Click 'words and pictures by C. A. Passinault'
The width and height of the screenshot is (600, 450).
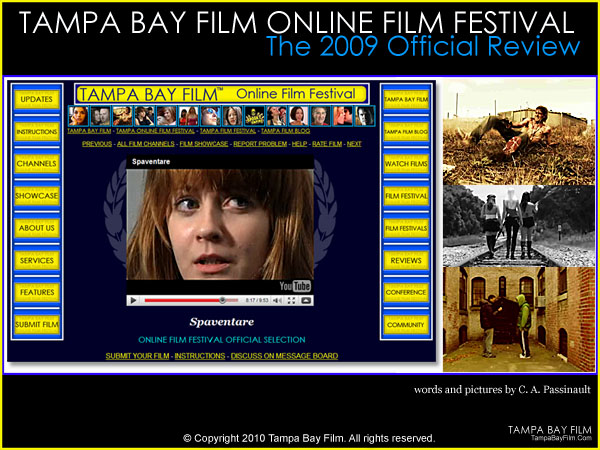(502, 390)
